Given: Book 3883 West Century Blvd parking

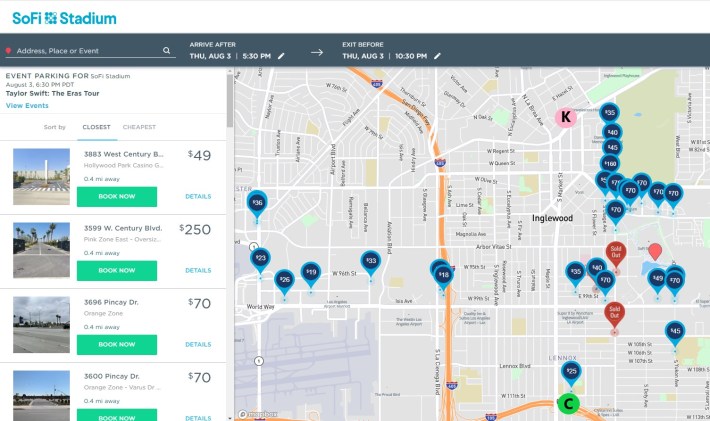Looking at the screenshot, I should [117, 196].
